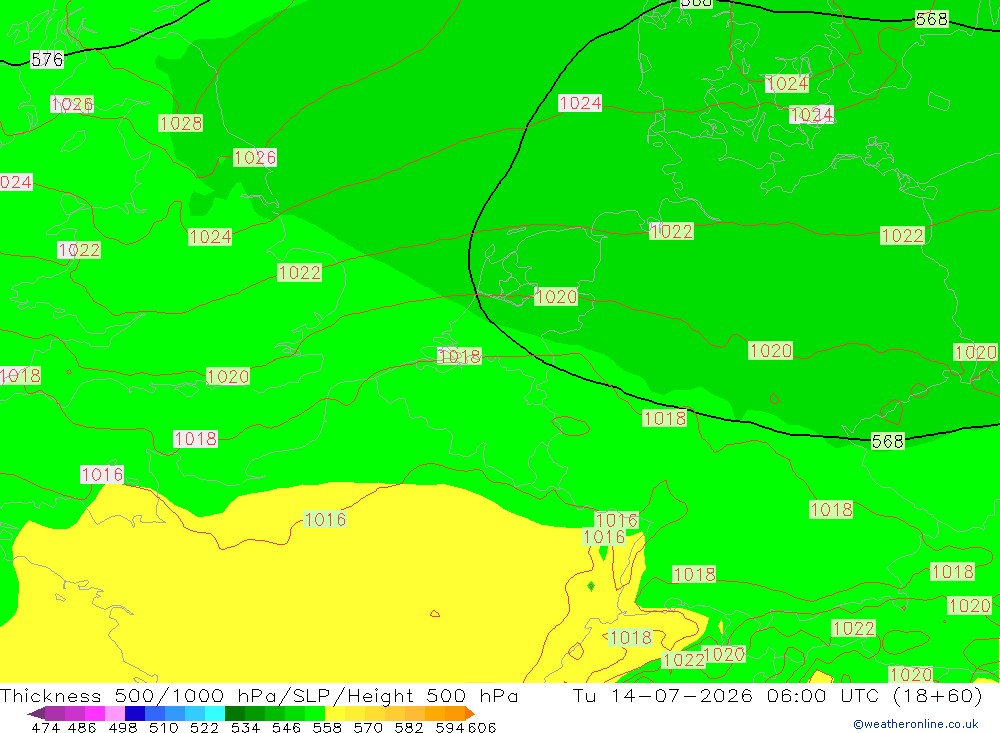This screenshot has width=1000, height=733.
Task: Click the legend value 606
Action: click(482, 727)
